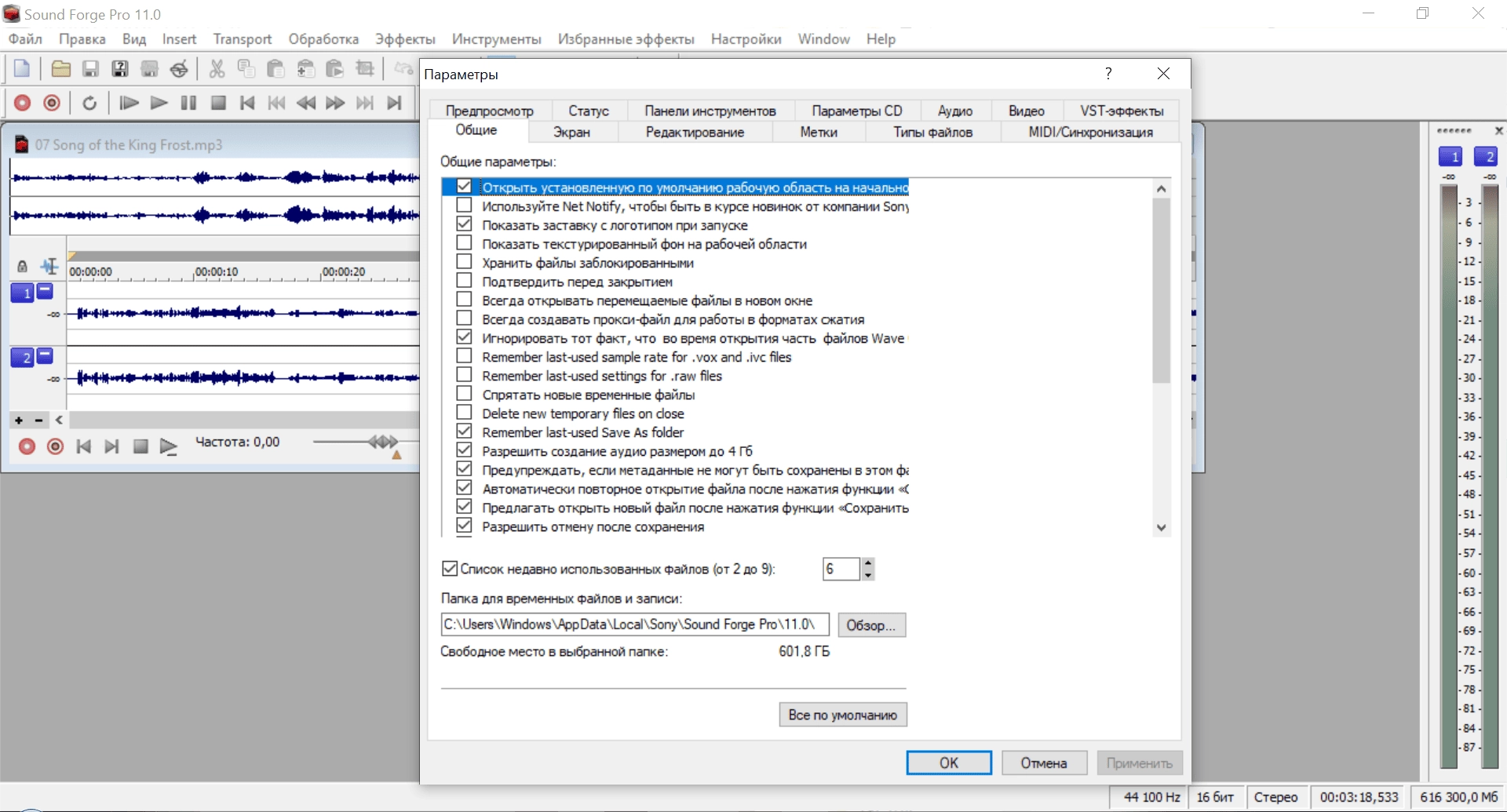This screenshot has height=812, width=1507.
Task: Click Play in data window transport
Action: pos(168,446)
